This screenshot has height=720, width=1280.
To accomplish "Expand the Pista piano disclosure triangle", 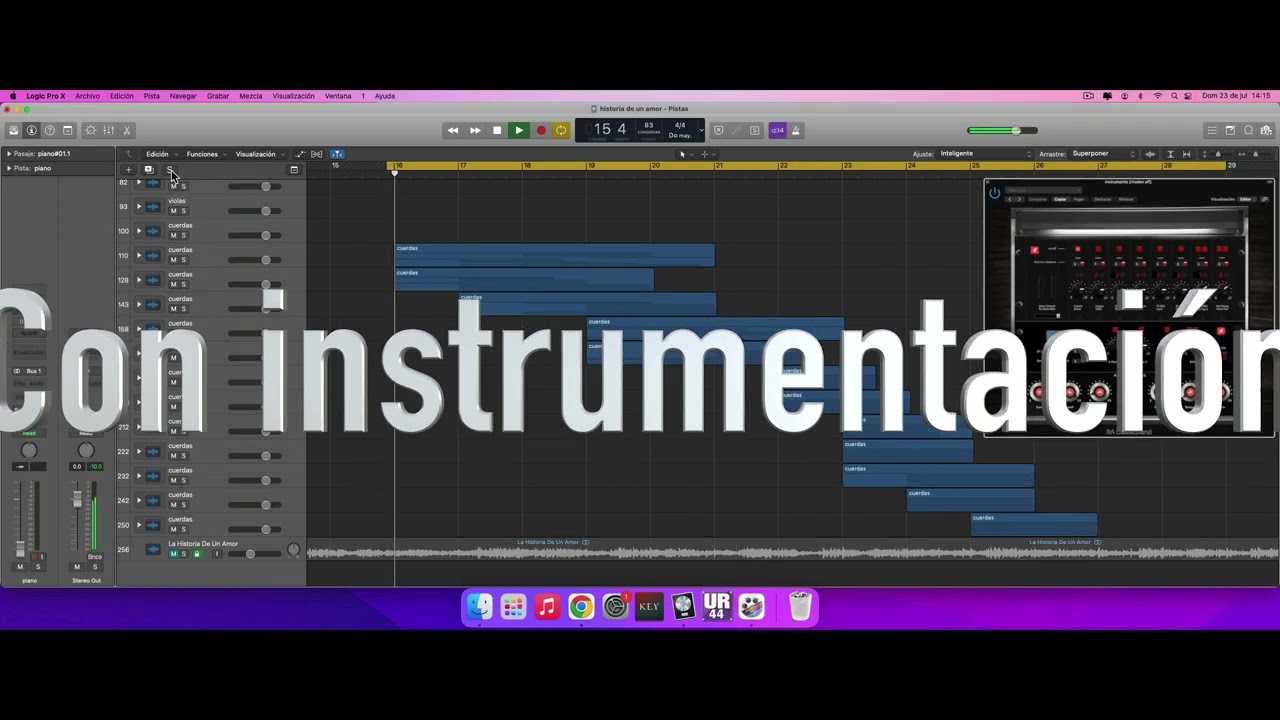I will (9, 168).
